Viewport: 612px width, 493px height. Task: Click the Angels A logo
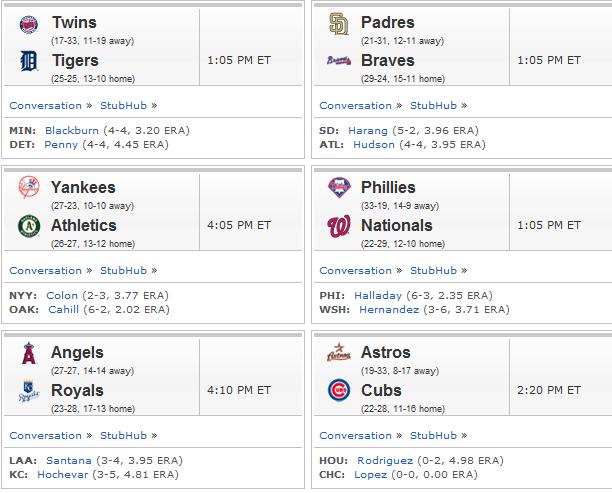[x=29, y=353]
